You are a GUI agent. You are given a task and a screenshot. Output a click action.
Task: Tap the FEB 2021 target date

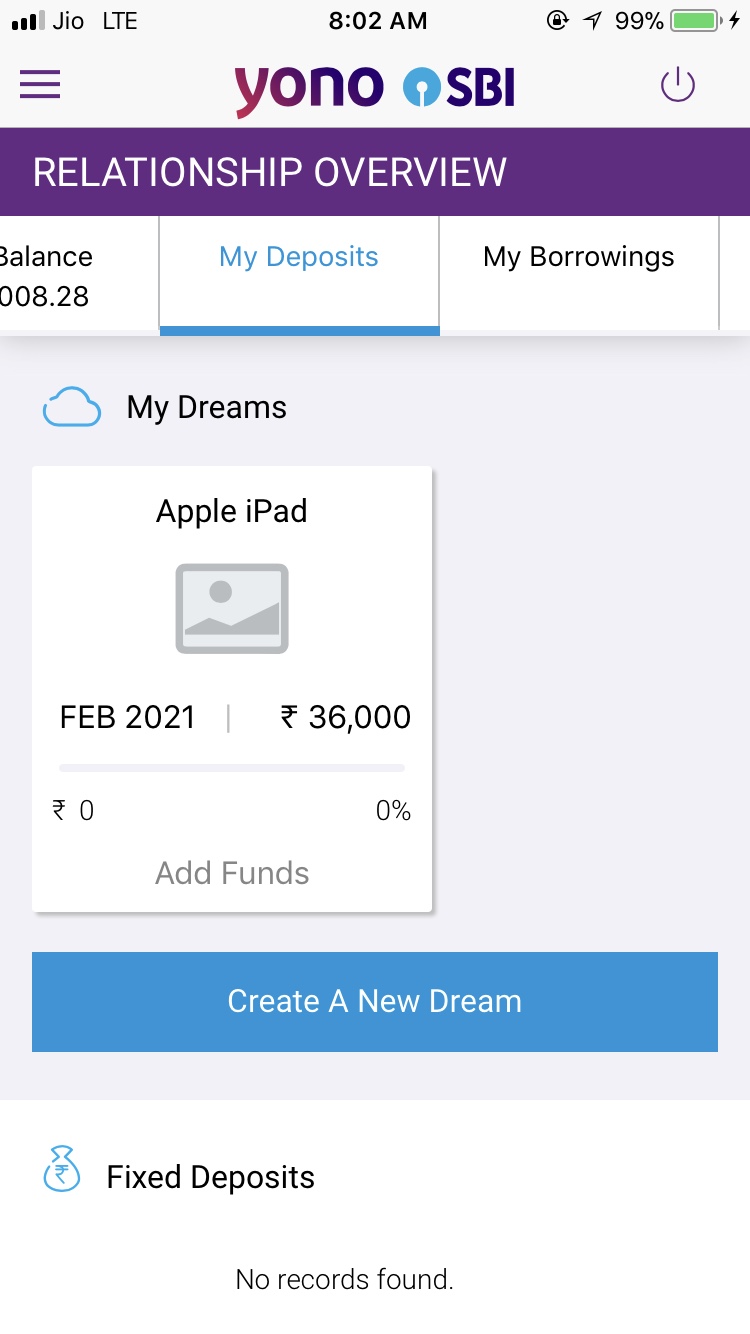click(127, 717)
